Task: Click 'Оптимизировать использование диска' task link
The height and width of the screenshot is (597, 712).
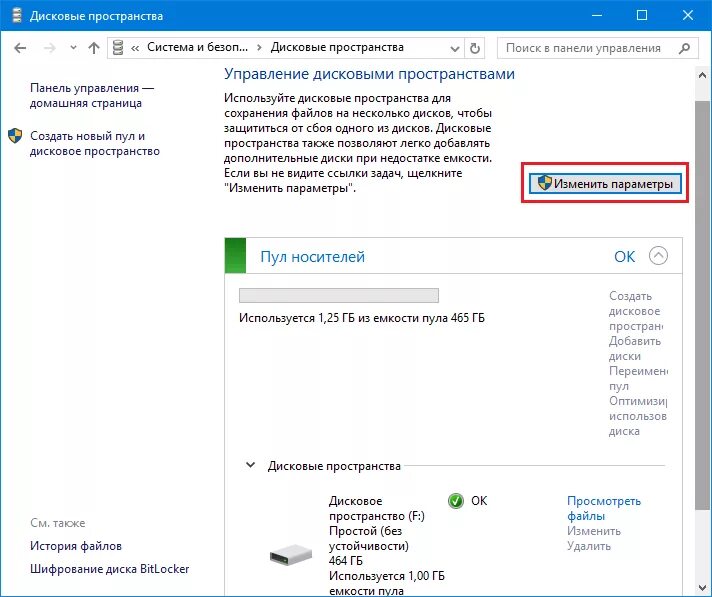Action: point(638,416)
